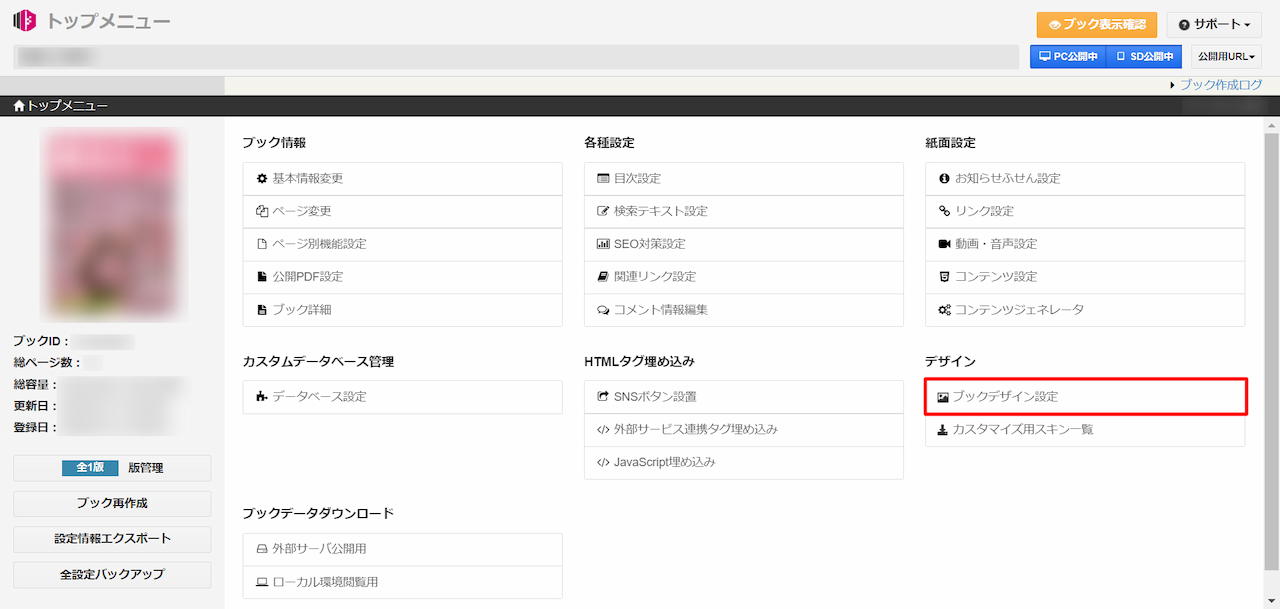Click the puzzle icon for データベース設定
Screen dimensions: 1280x609
click(262, 397)
